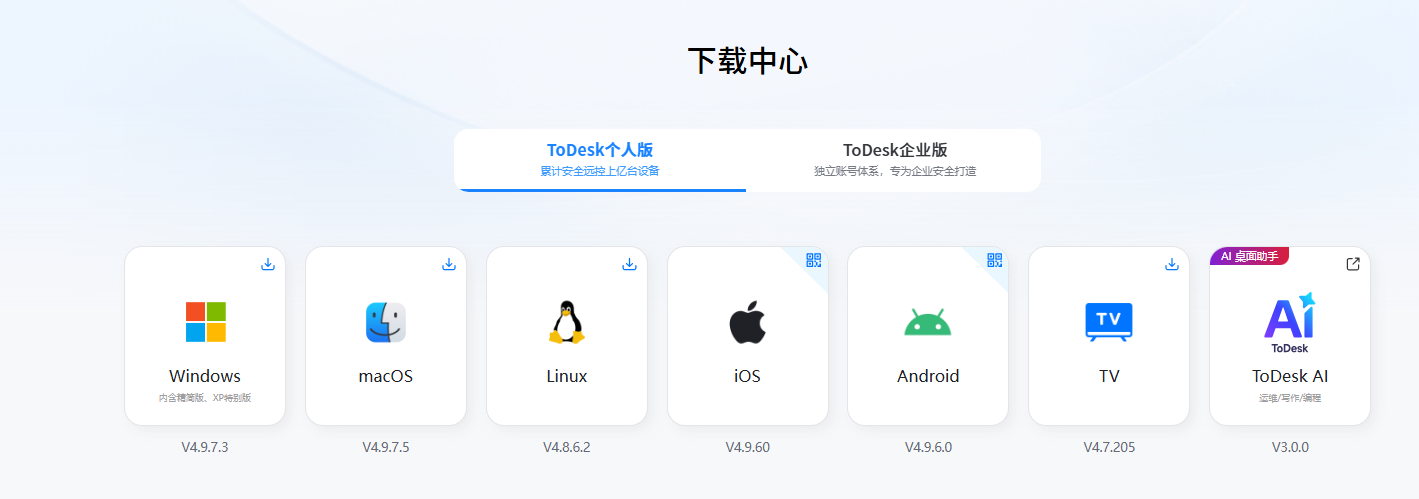Click the Windows four-color logo
1419x499 pixels.
click(x=205, y=322)
